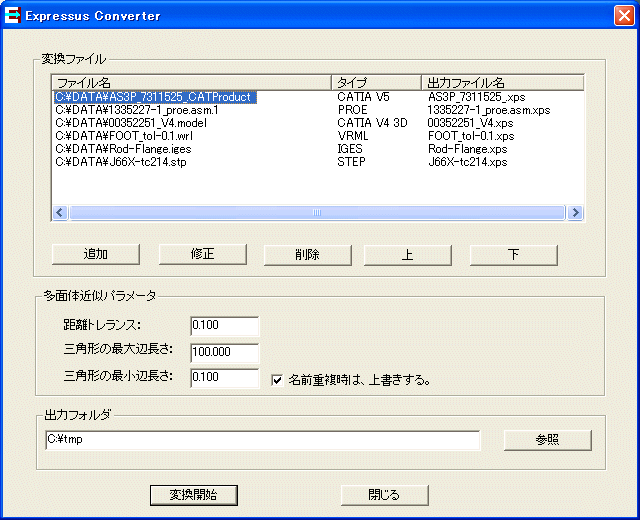
Task: Select the 00352251_V4.model file row
Action: (129, 123)
